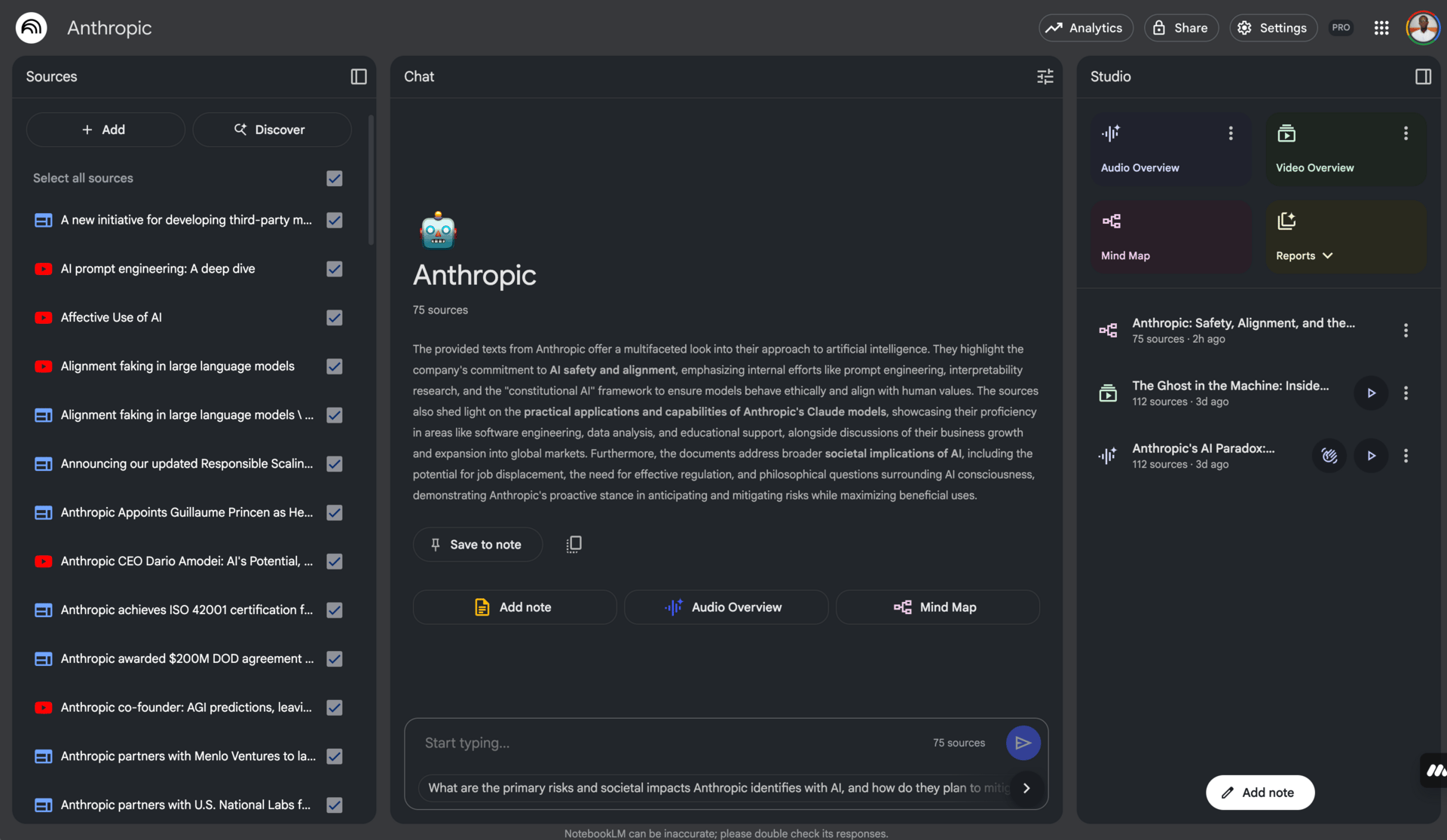The width and height of the screenshot is (1447, 840).
Task: Toggle Select all sources checkbox
Action: [x=335, y=179]
